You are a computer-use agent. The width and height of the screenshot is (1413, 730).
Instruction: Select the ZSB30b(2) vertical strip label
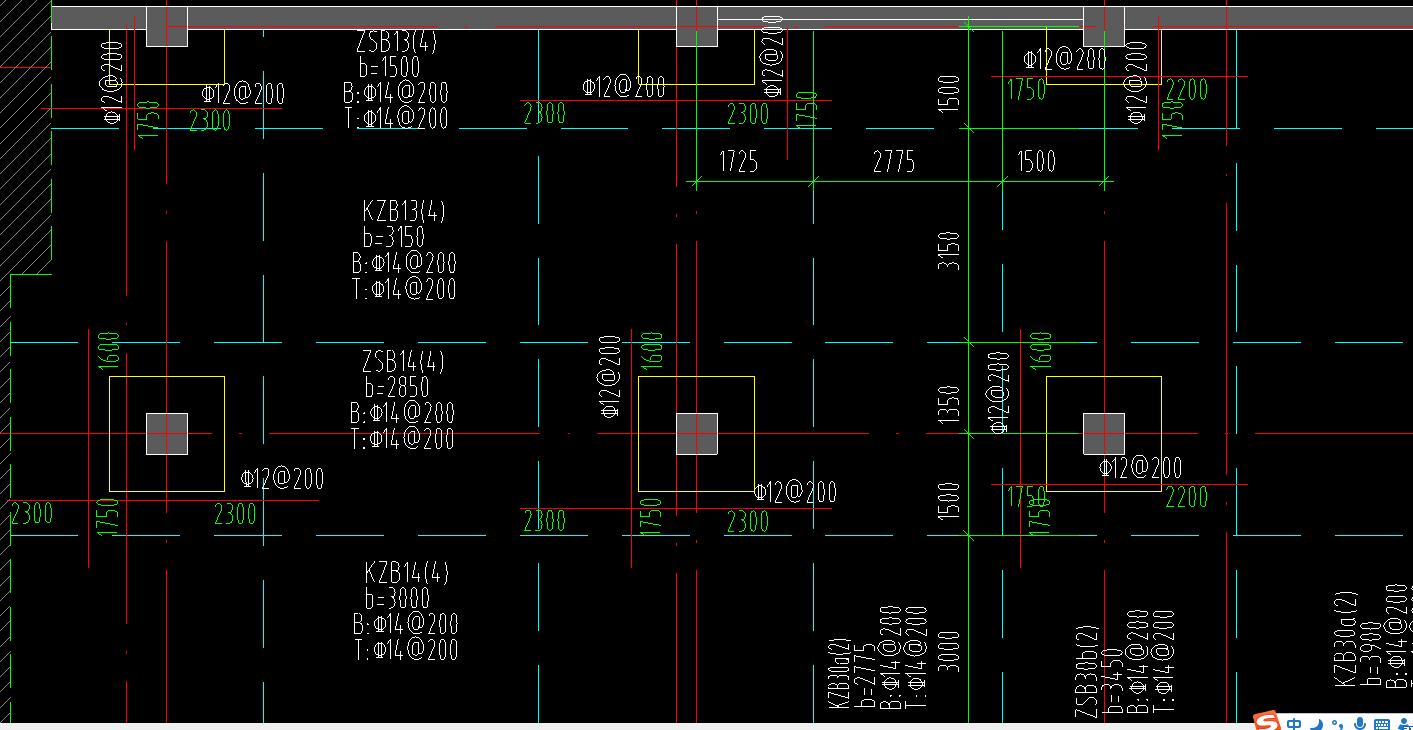[1087, 670]
